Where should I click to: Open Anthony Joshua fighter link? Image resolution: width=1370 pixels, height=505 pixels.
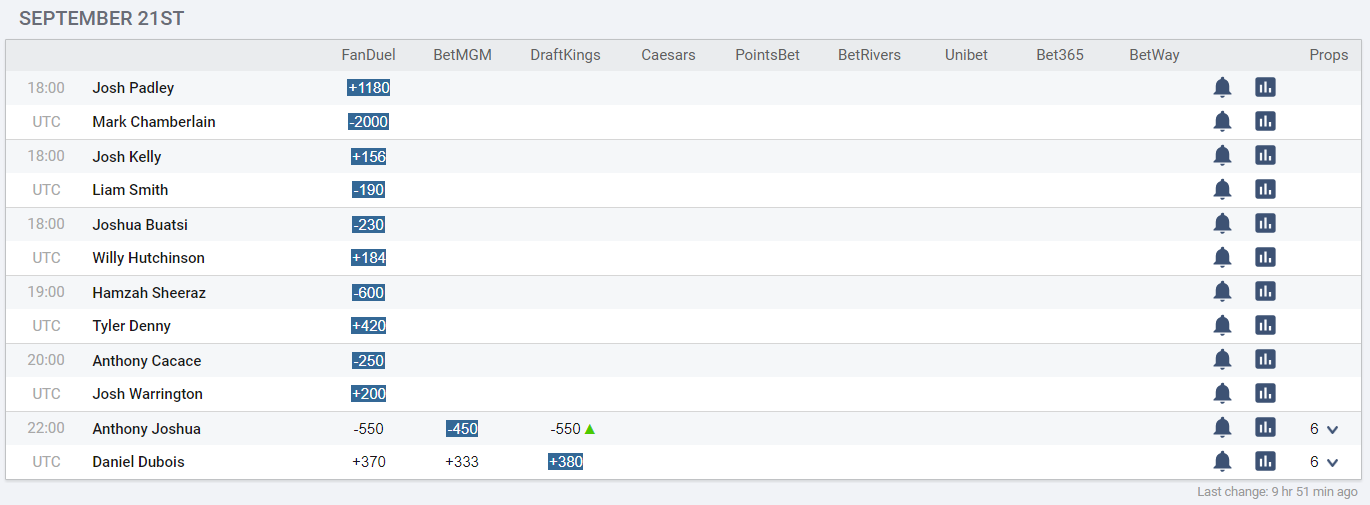point(146,429)
